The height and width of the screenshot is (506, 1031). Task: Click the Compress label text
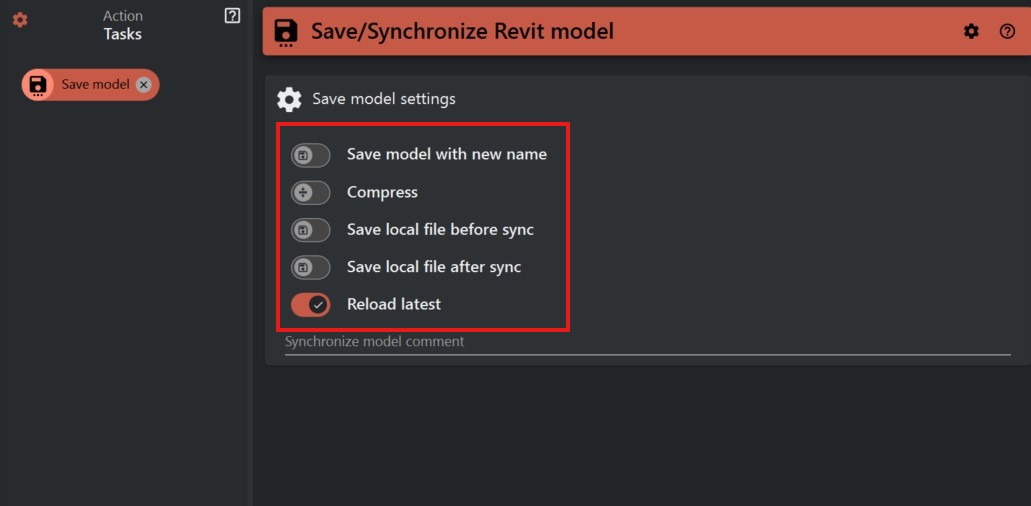coord(382,193)
